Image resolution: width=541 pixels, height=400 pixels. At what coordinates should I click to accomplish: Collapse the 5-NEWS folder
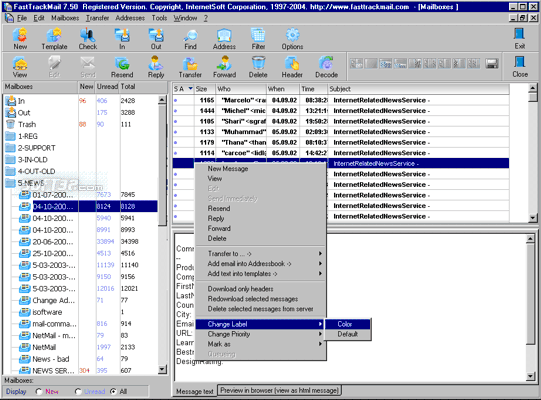pyautogui.click(x=31, y=183)
